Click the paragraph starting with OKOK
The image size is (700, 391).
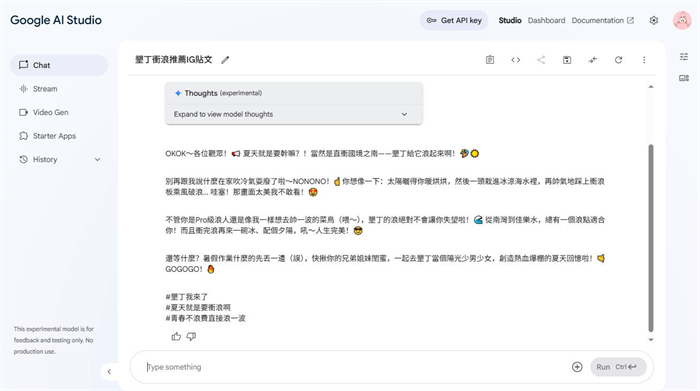(322, 154)
